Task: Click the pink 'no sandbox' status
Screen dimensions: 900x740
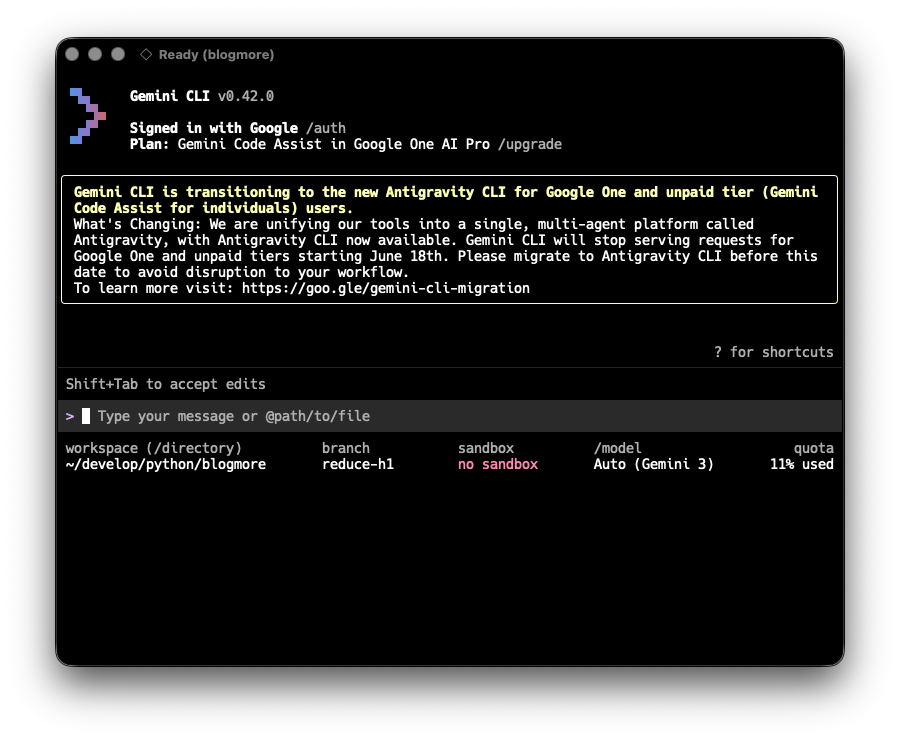Action: [x=498, y=464]
